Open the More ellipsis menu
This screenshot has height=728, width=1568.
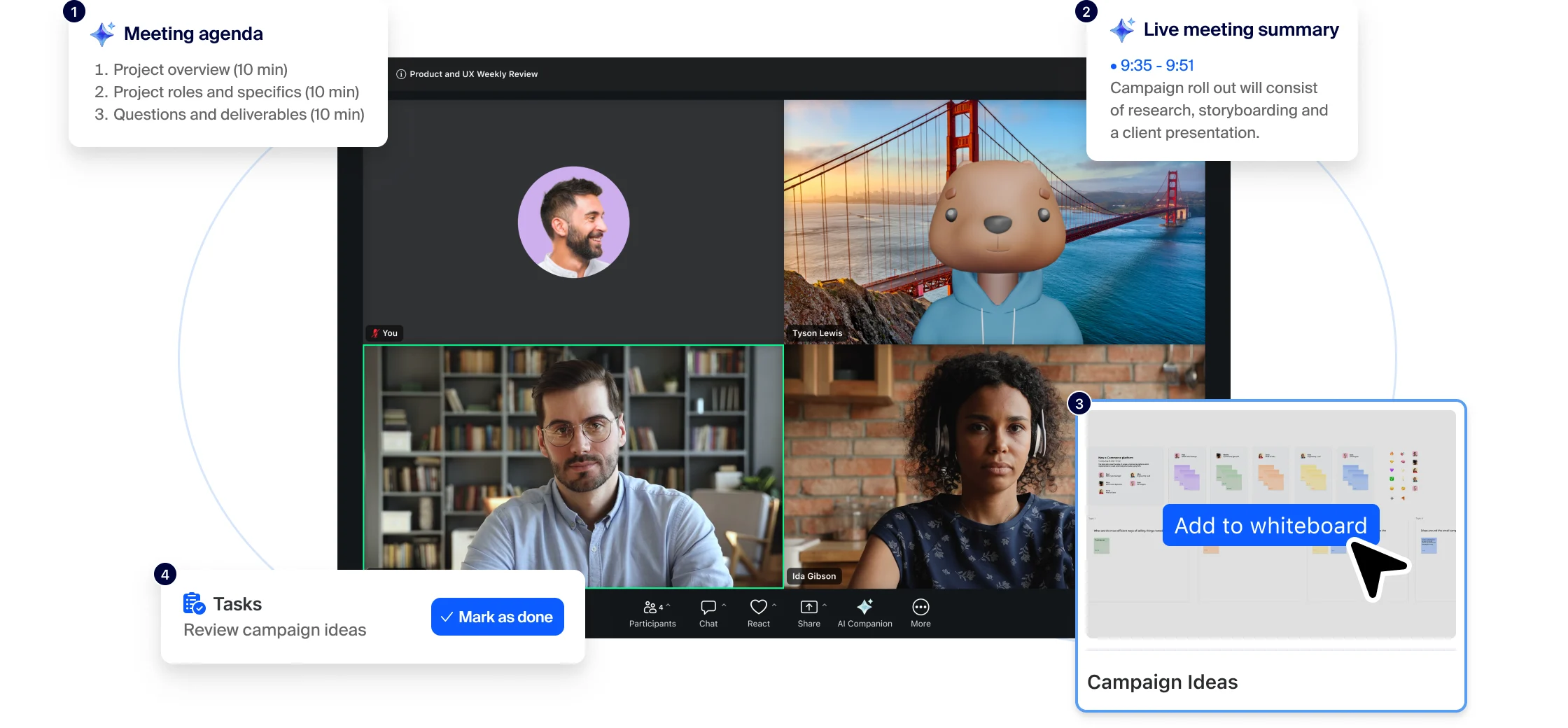coord(920,606)
